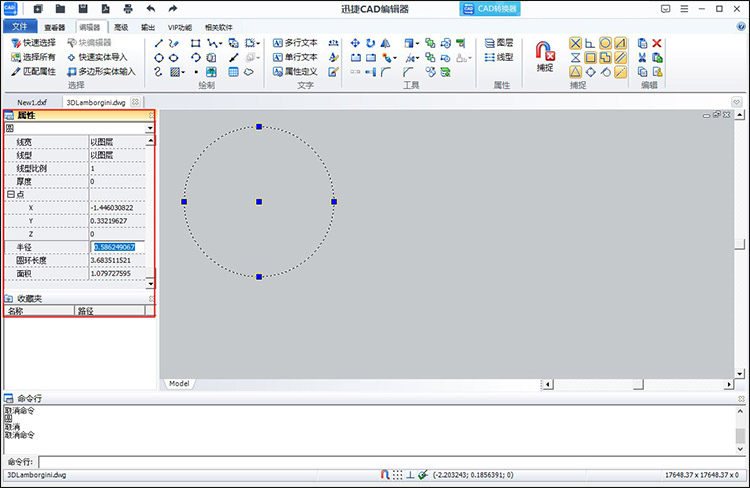
Task: Click the 命令行 input field
Action: pos(392,462)
